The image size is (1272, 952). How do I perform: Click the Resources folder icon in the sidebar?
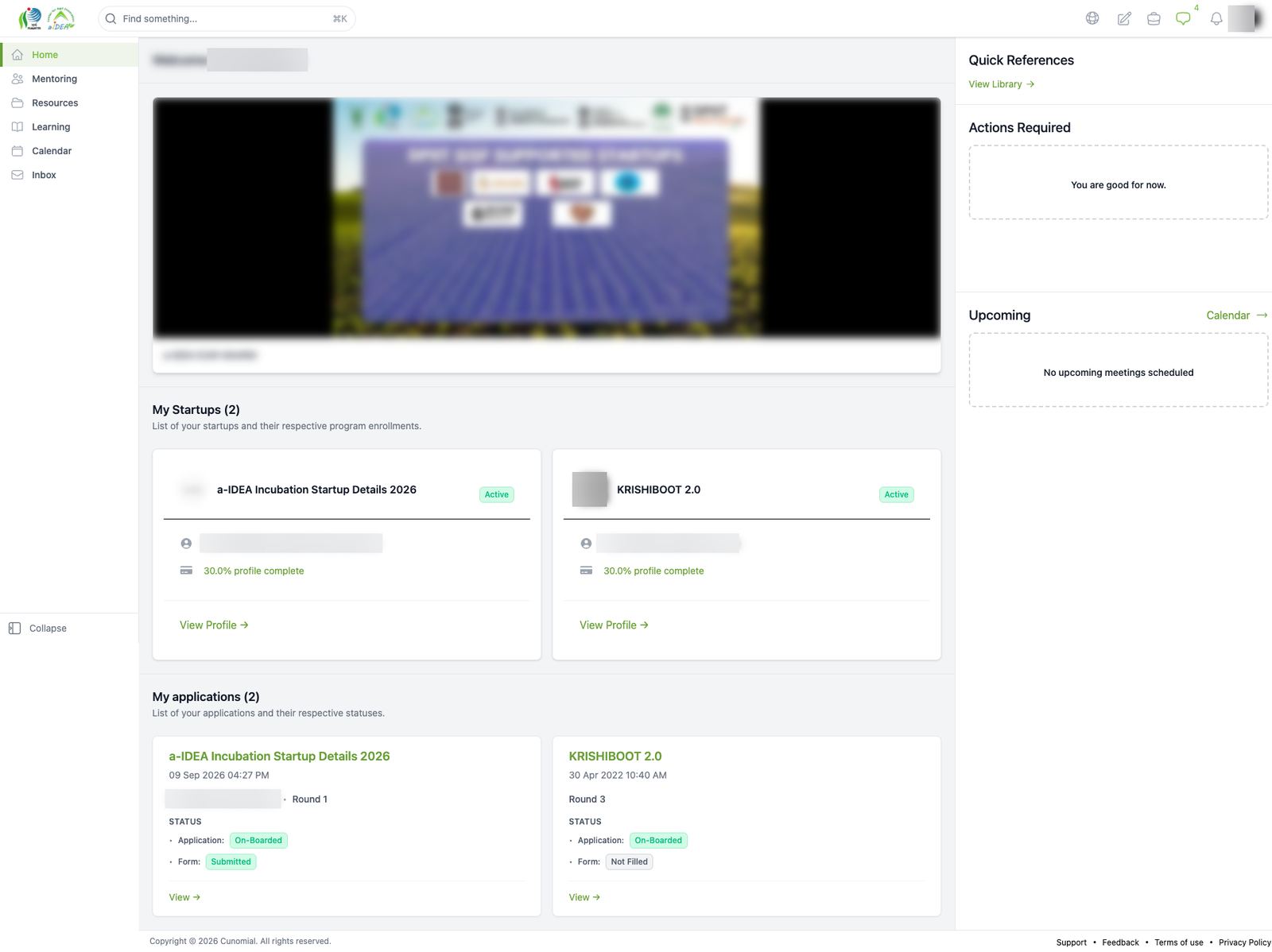[x=17, y=103]
